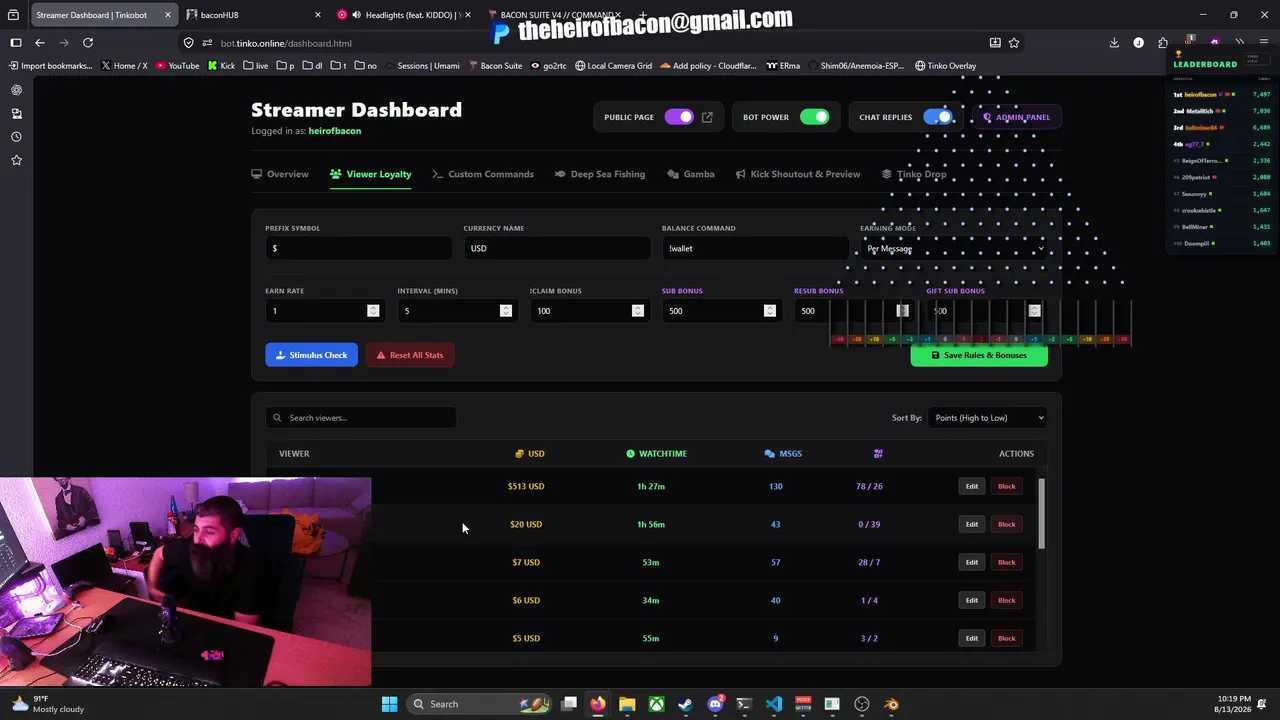The image size is (1280, 720).
Task: Toggle the Public Page switch
Action: [x=679, y=117]
